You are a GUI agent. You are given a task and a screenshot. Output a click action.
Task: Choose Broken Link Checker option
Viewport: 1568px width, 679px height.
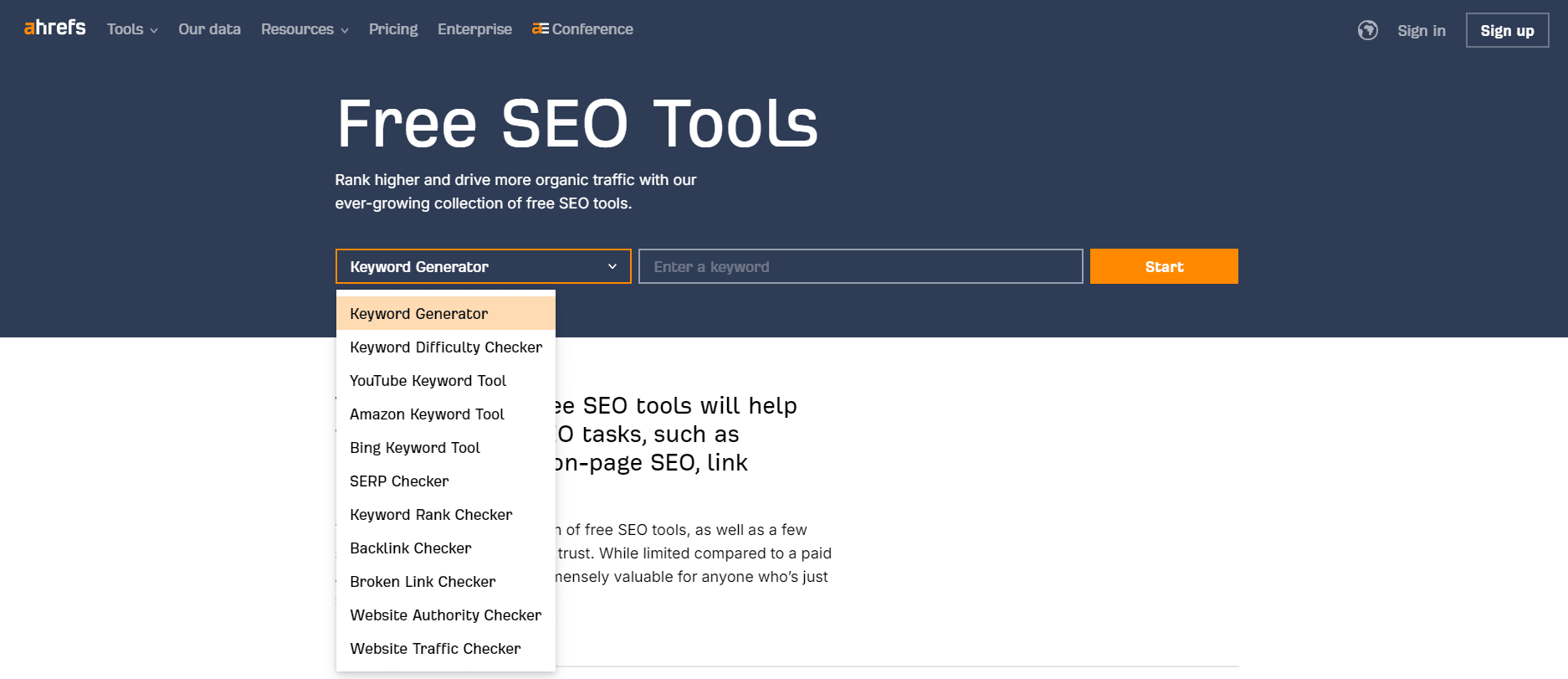[x=446, y=581]
